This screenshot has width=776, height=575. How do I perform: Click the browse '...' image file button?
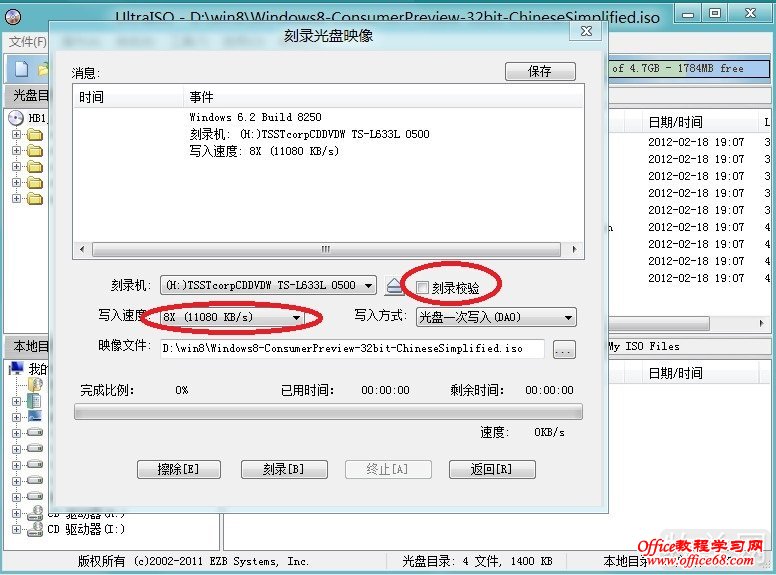(x=564, y=349)
